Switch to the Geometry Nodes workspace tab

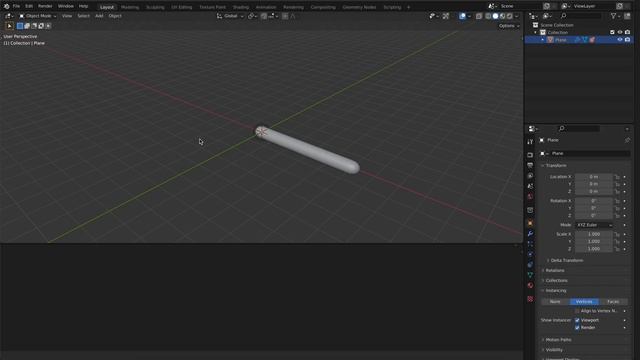tap(359, 7)
